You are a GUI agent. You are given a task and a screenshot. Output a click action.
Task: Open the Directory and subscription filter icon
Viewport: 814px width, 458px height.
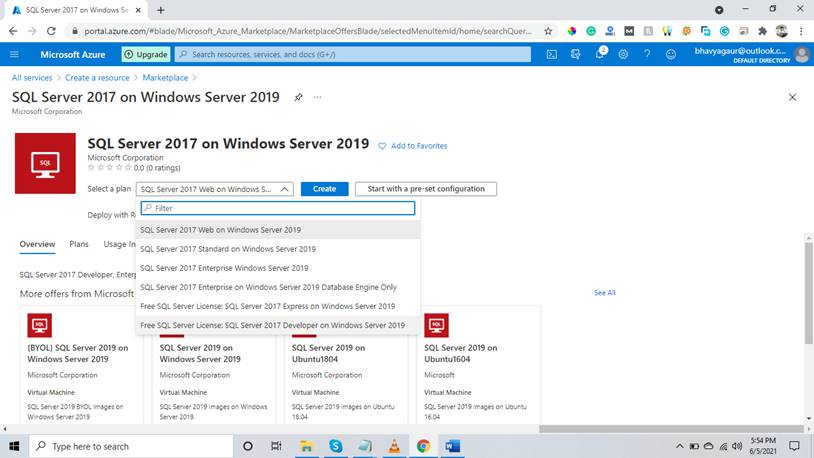575,54
